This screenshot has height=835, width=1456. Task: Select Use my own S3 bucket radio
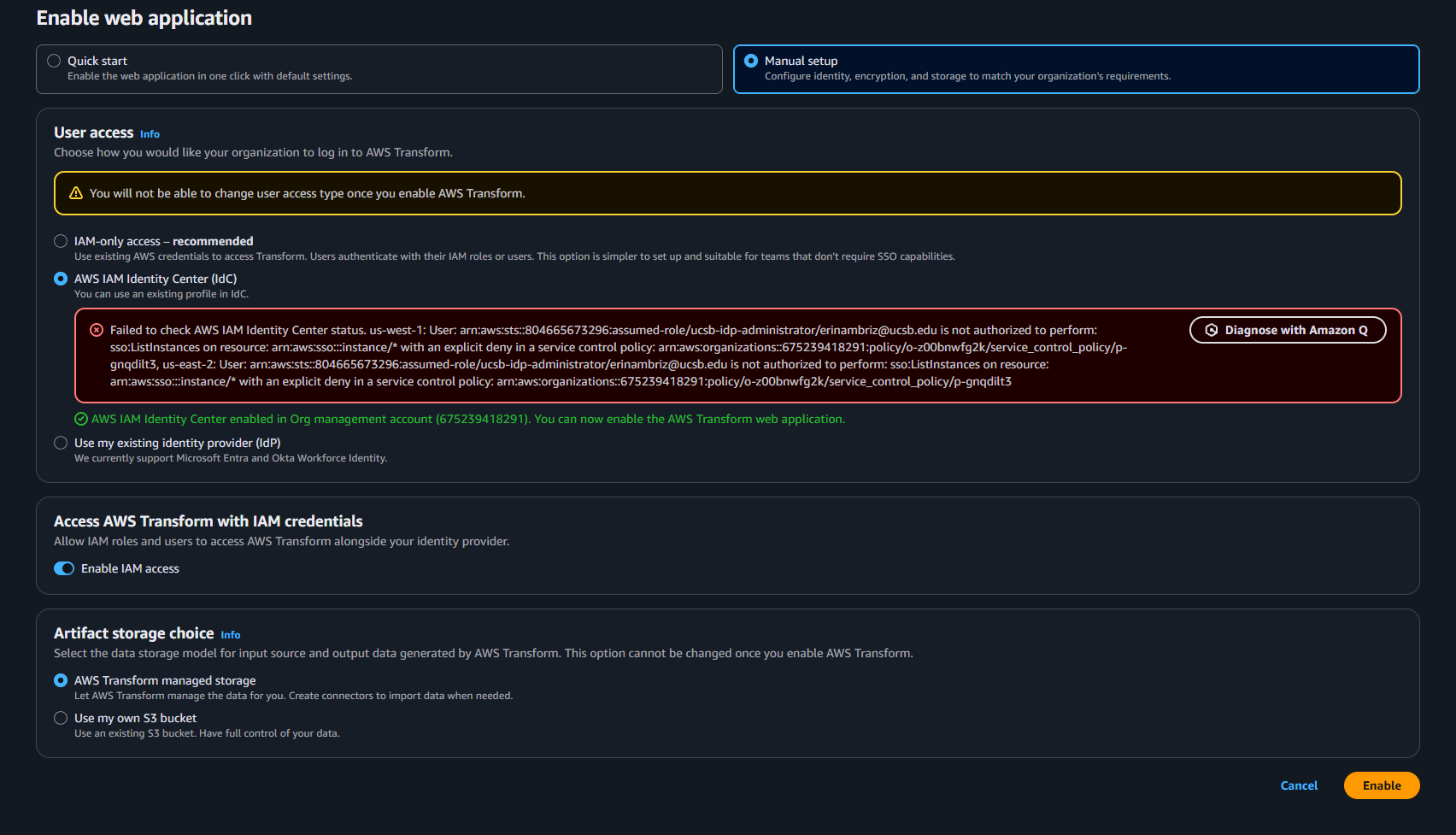(61, 718)
